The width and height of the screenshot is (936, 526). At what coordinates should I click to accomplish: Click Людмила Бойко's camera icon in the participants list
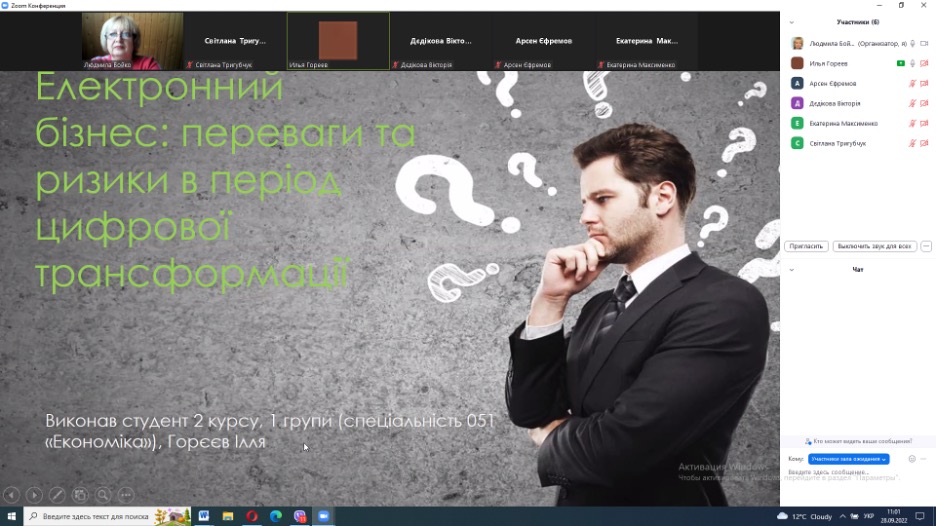tap(924, 44)
